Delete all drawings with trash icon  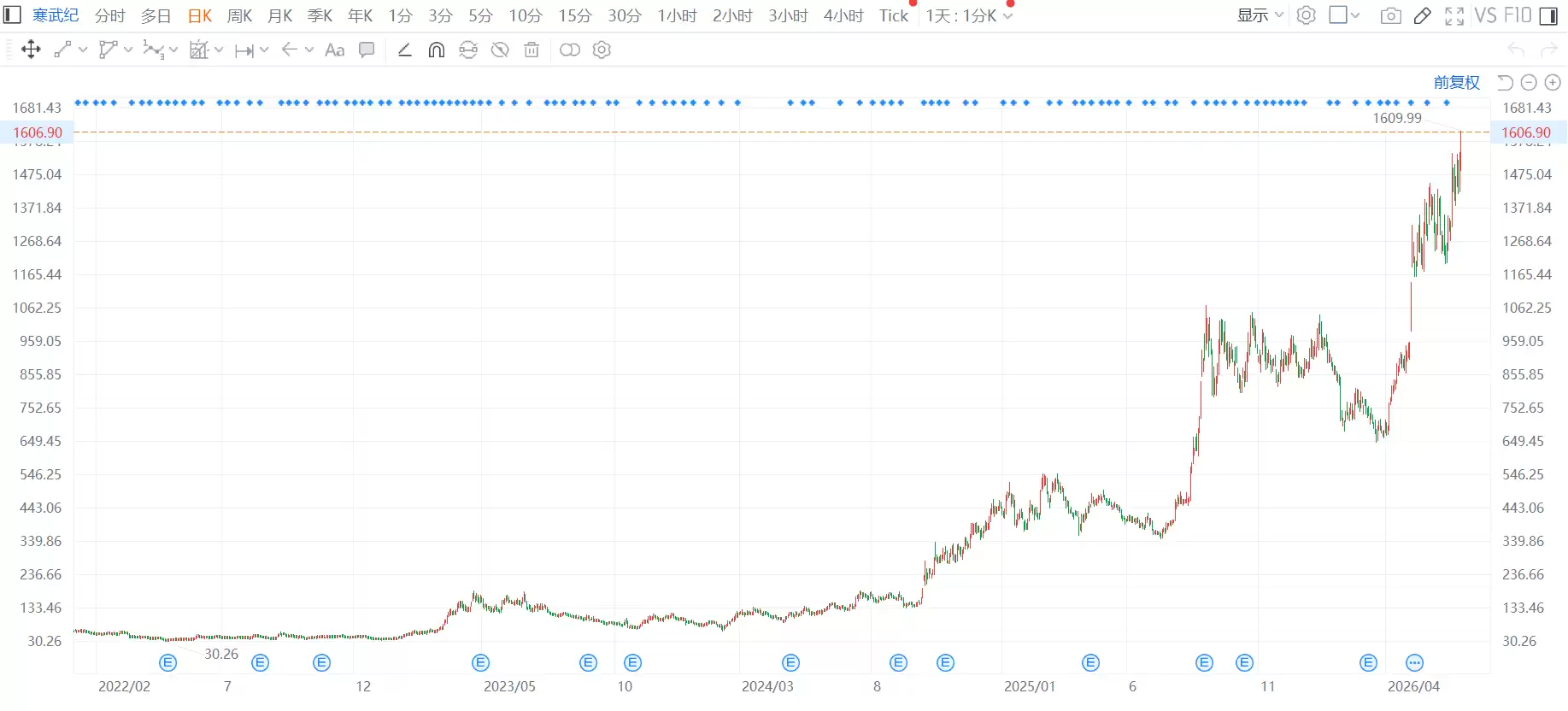click(x=531, y=50)
